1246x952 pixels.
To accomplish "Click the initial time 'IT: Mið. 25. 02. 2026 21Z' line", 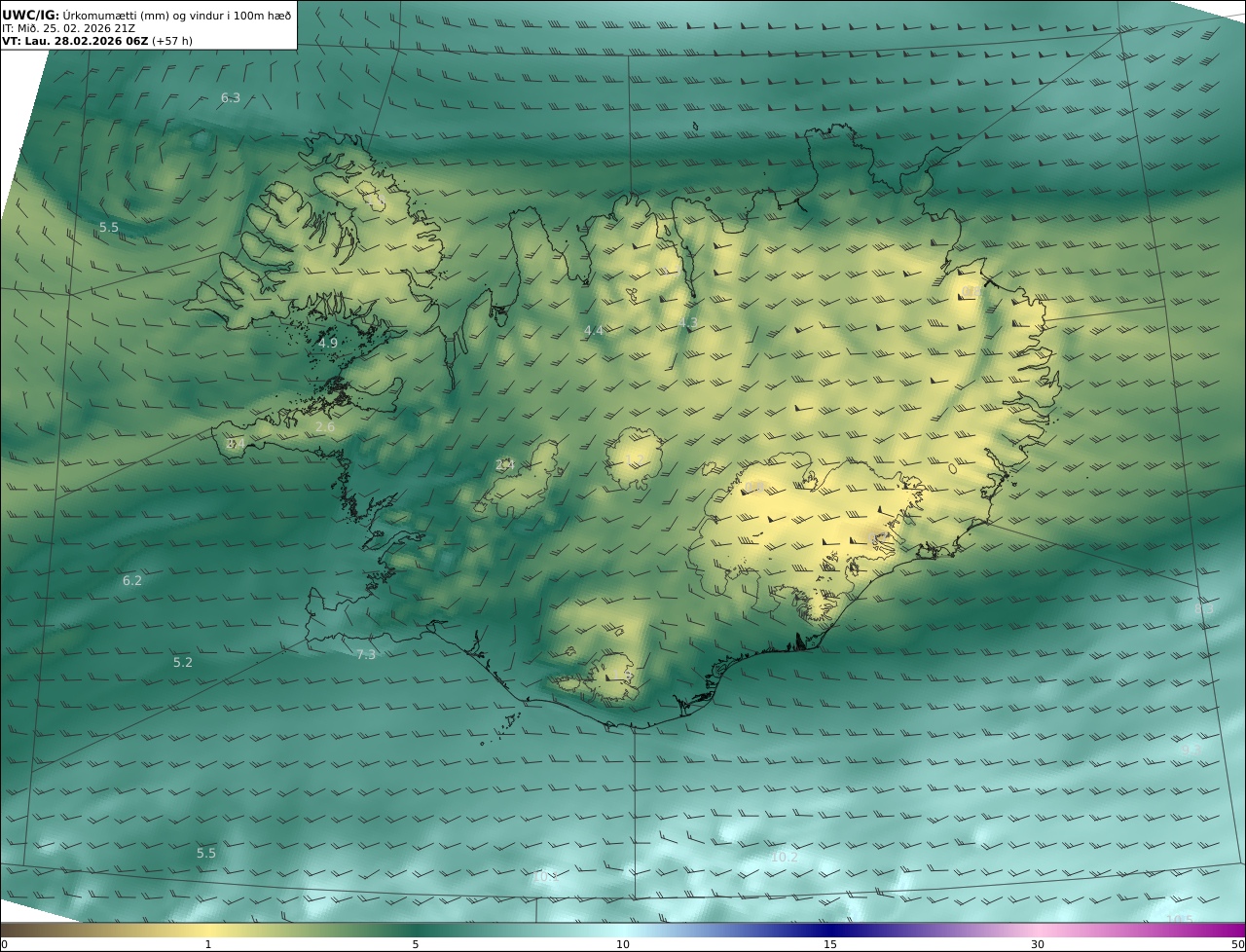I will pyautogui.click(x=68, y=28).
